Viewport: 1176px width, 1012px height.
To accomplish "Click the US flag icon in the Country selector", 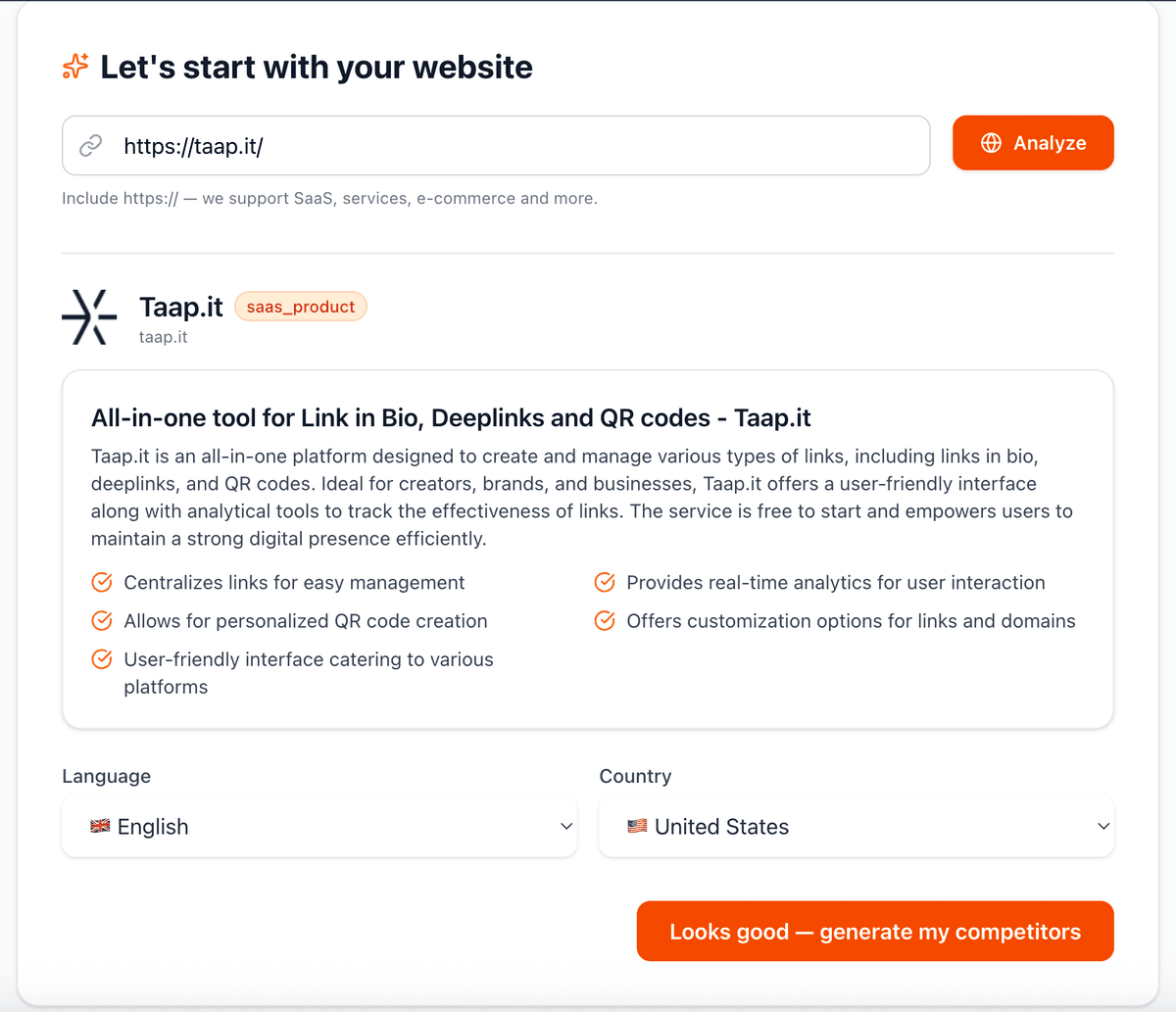I will pyautogui.click(x=636, y=826).
